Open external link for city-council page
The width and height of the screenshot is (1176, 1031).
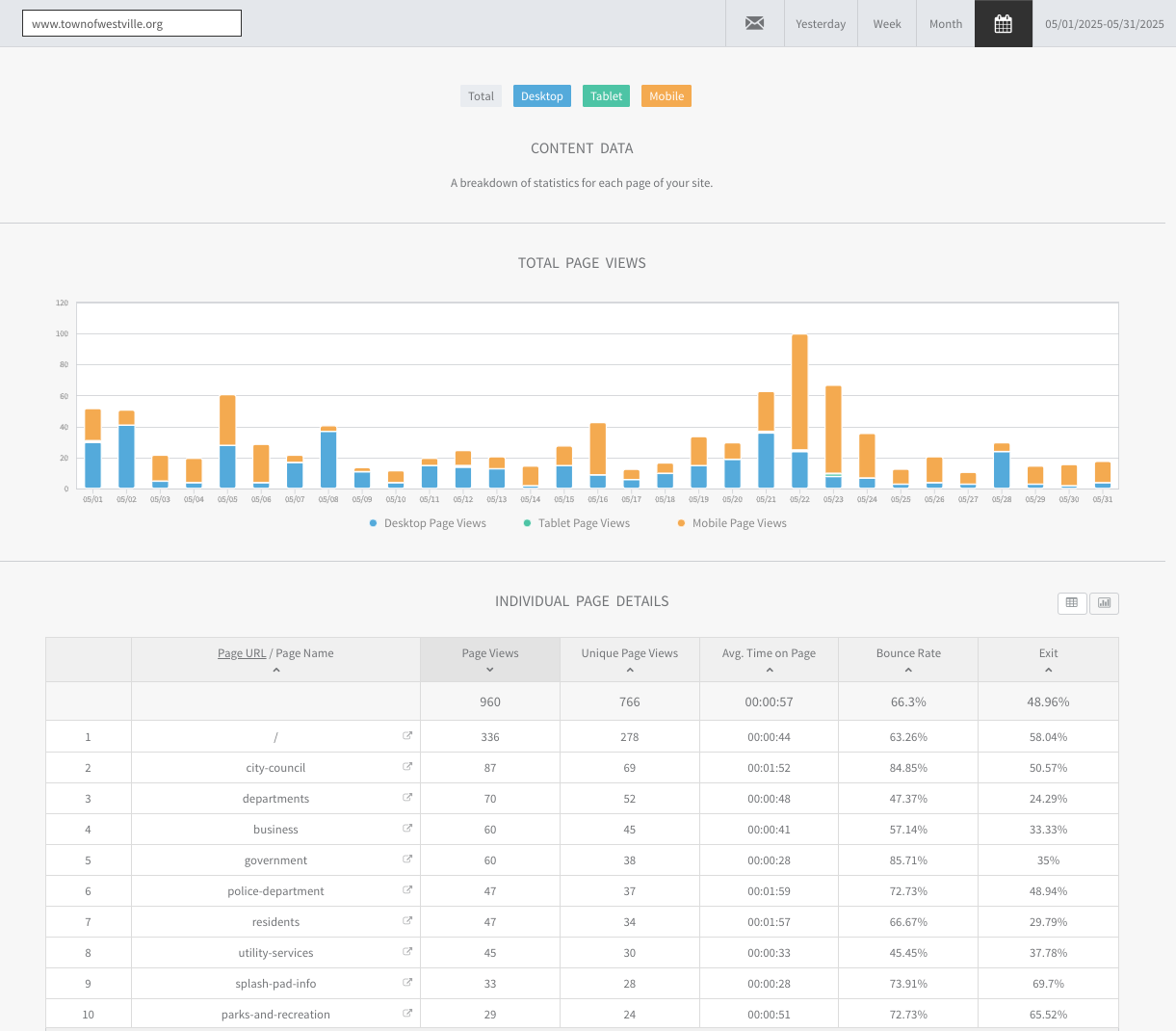coord(407,767)
